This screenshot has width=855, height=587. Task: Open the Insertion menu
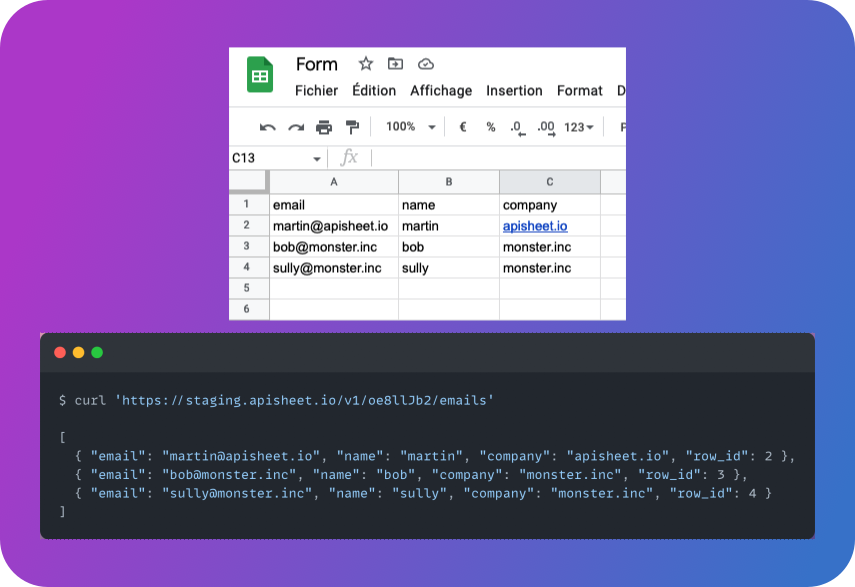pyautogui.click(x=514, y=90)
